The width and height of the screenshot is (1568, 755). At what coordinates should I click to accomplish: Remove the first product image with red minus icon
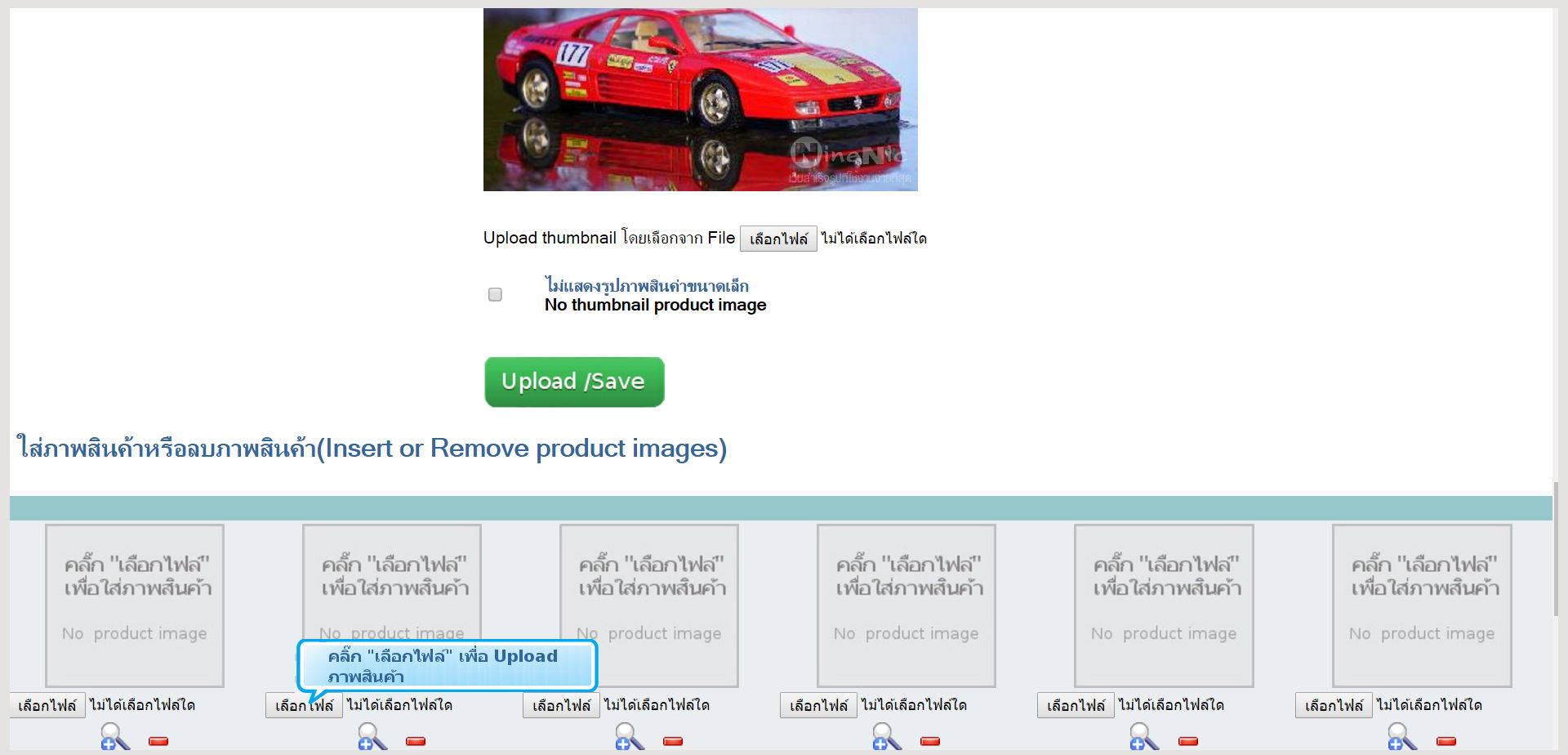(x=158, y=741)
